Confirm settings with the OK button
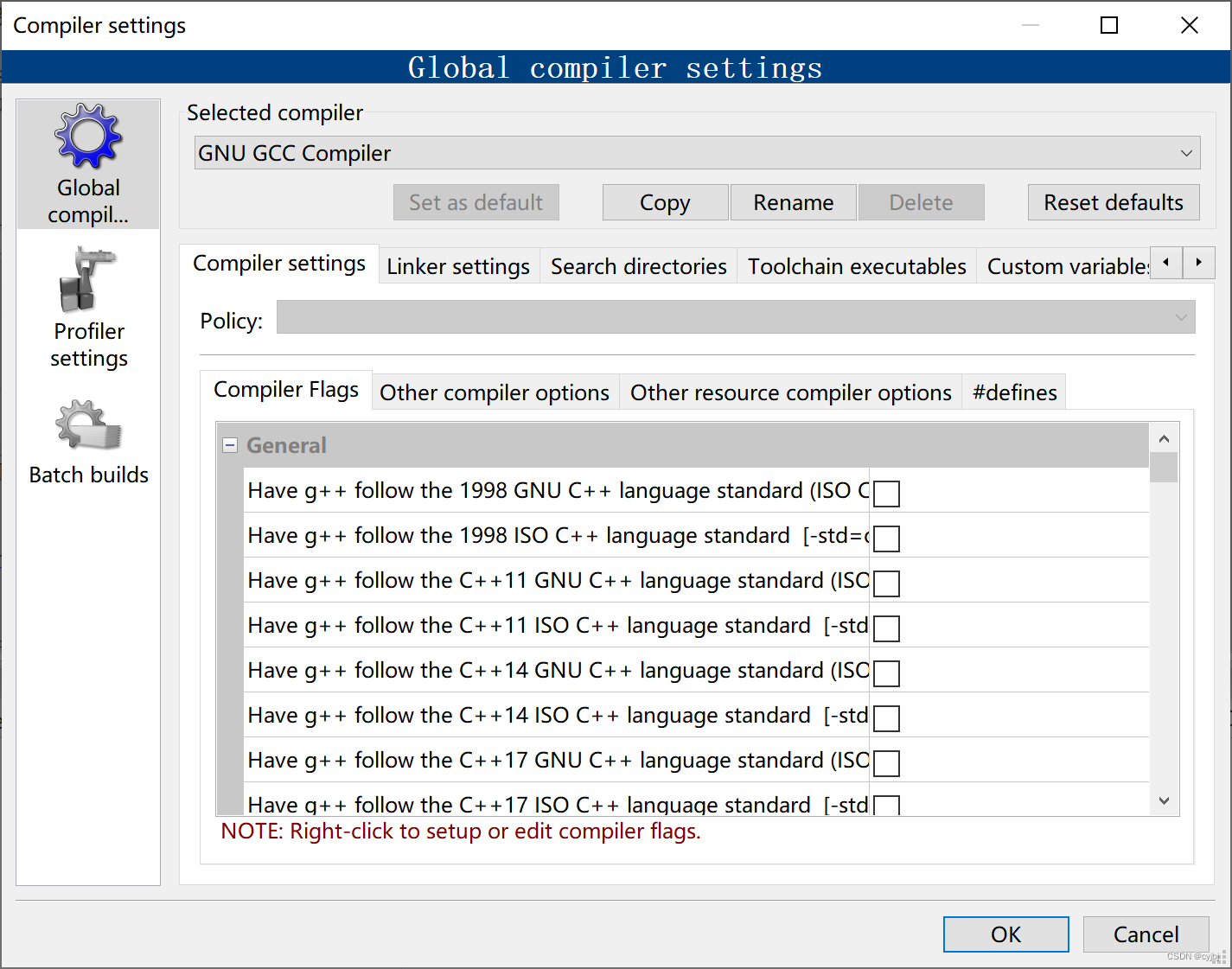1232x969 pixels. point(1006,934)
